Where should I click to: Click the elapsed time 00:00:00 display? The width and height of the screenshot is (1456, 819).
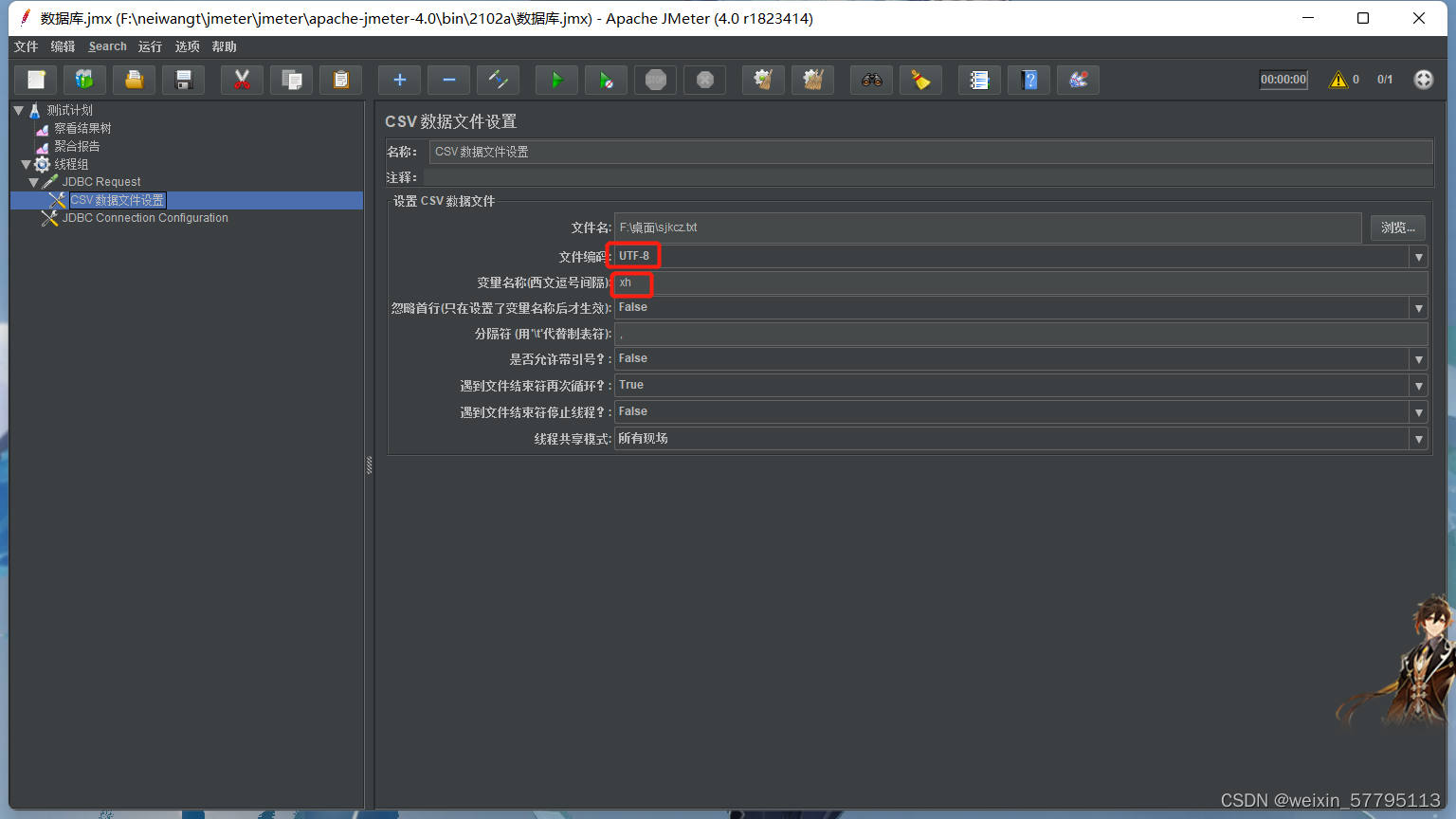click(1283, 80)
